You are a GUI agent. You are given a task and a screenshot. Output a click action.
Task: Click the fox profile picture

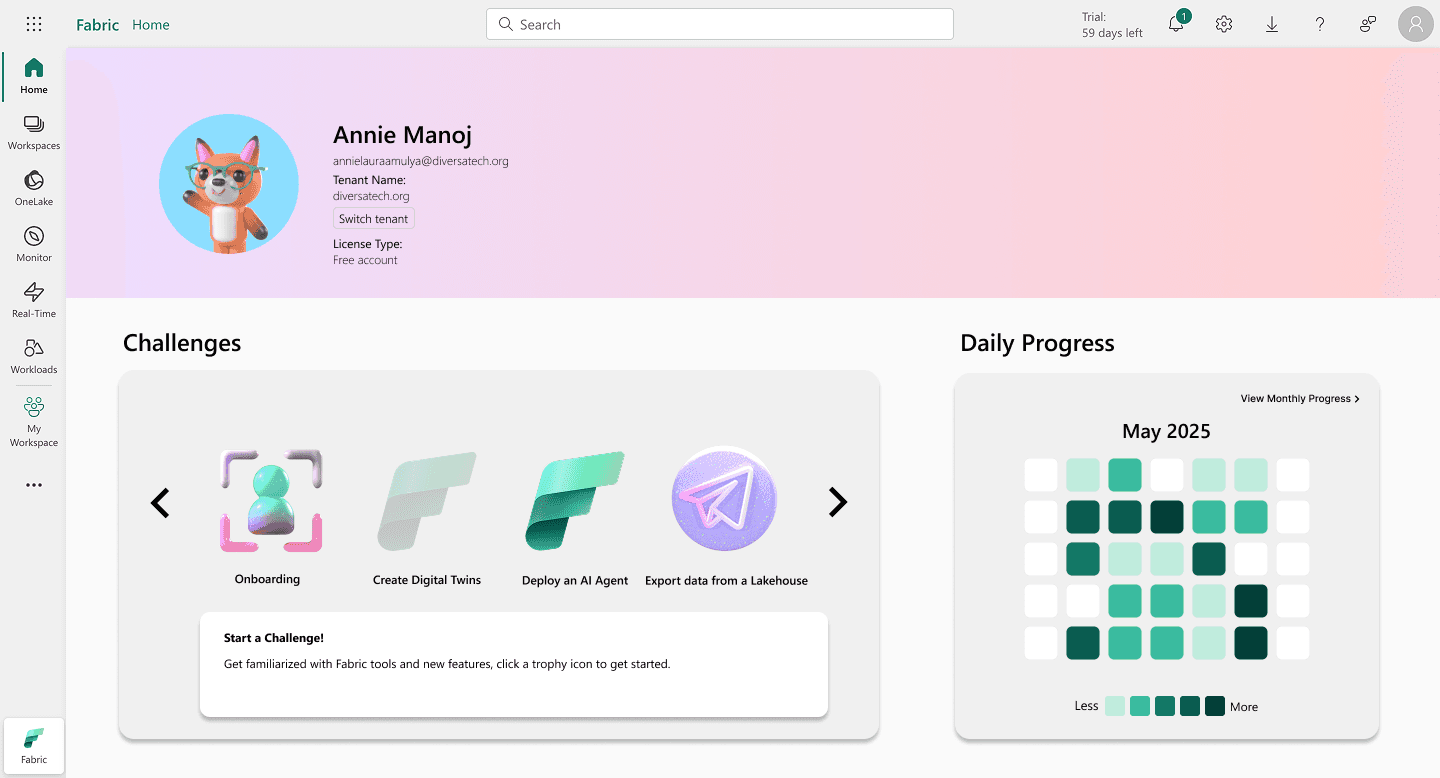229,184
